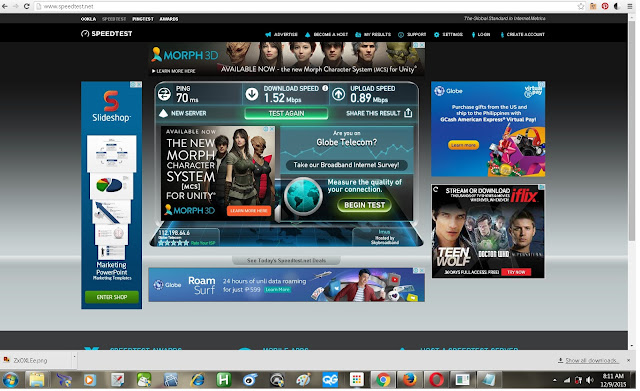The height and width of the screenshot is (391, 640).
Task: Open Google Chrome taskbar icon
Action: (x=382, y=380)
